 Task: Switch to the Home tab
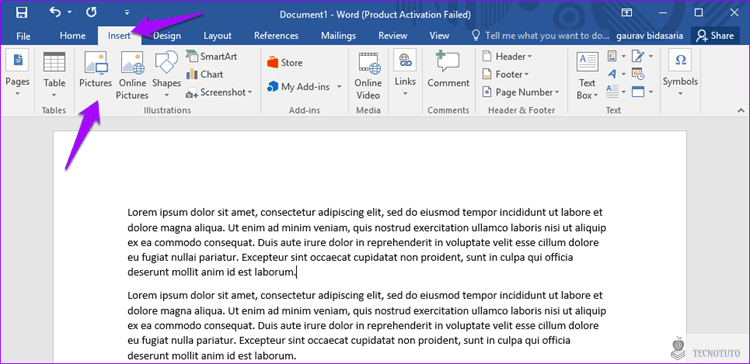pyautogui.click(x=73, y=36)
